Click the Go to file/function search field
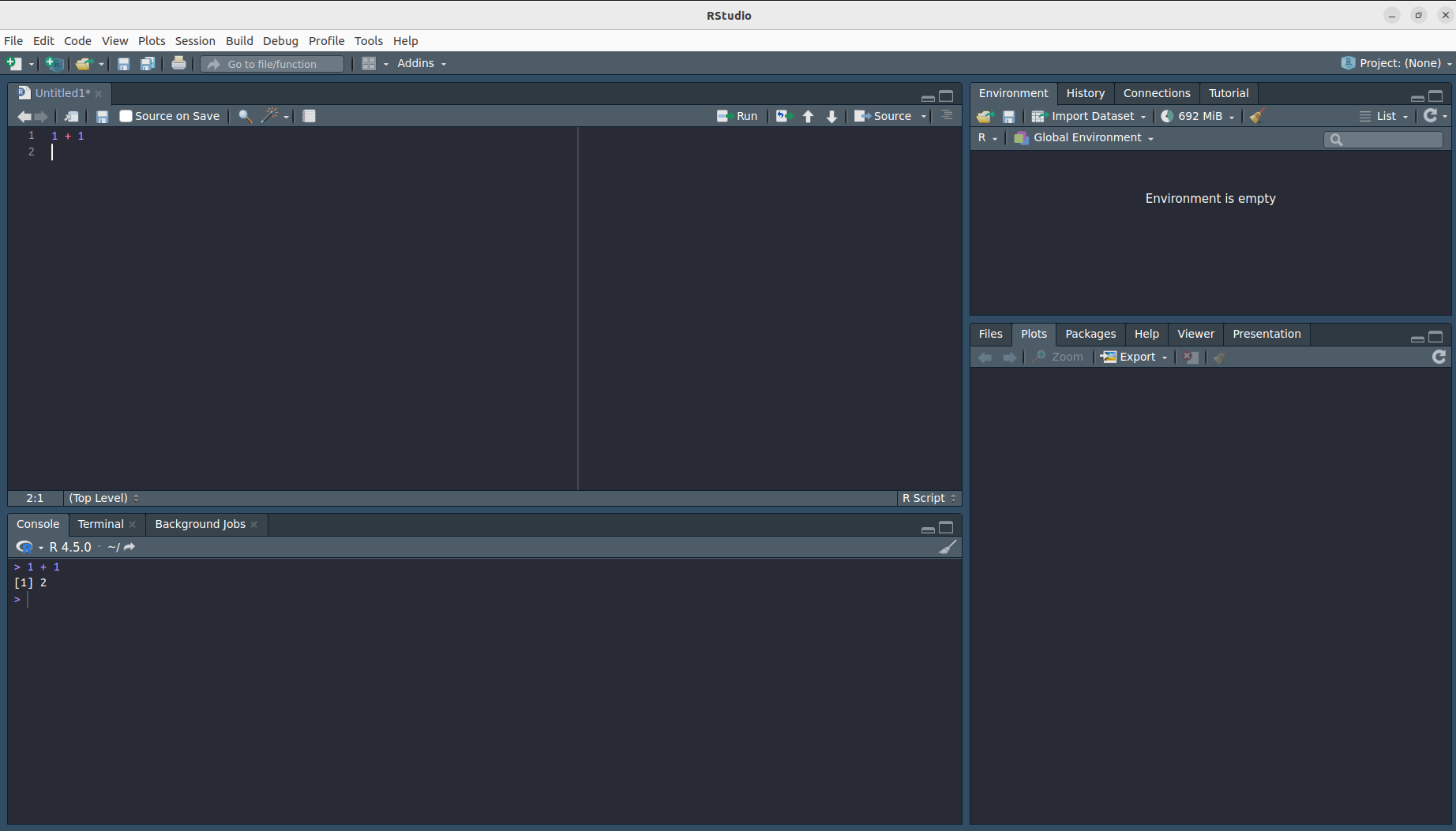The height and width of the screenshot is (831, 1456). click(272, 64)
